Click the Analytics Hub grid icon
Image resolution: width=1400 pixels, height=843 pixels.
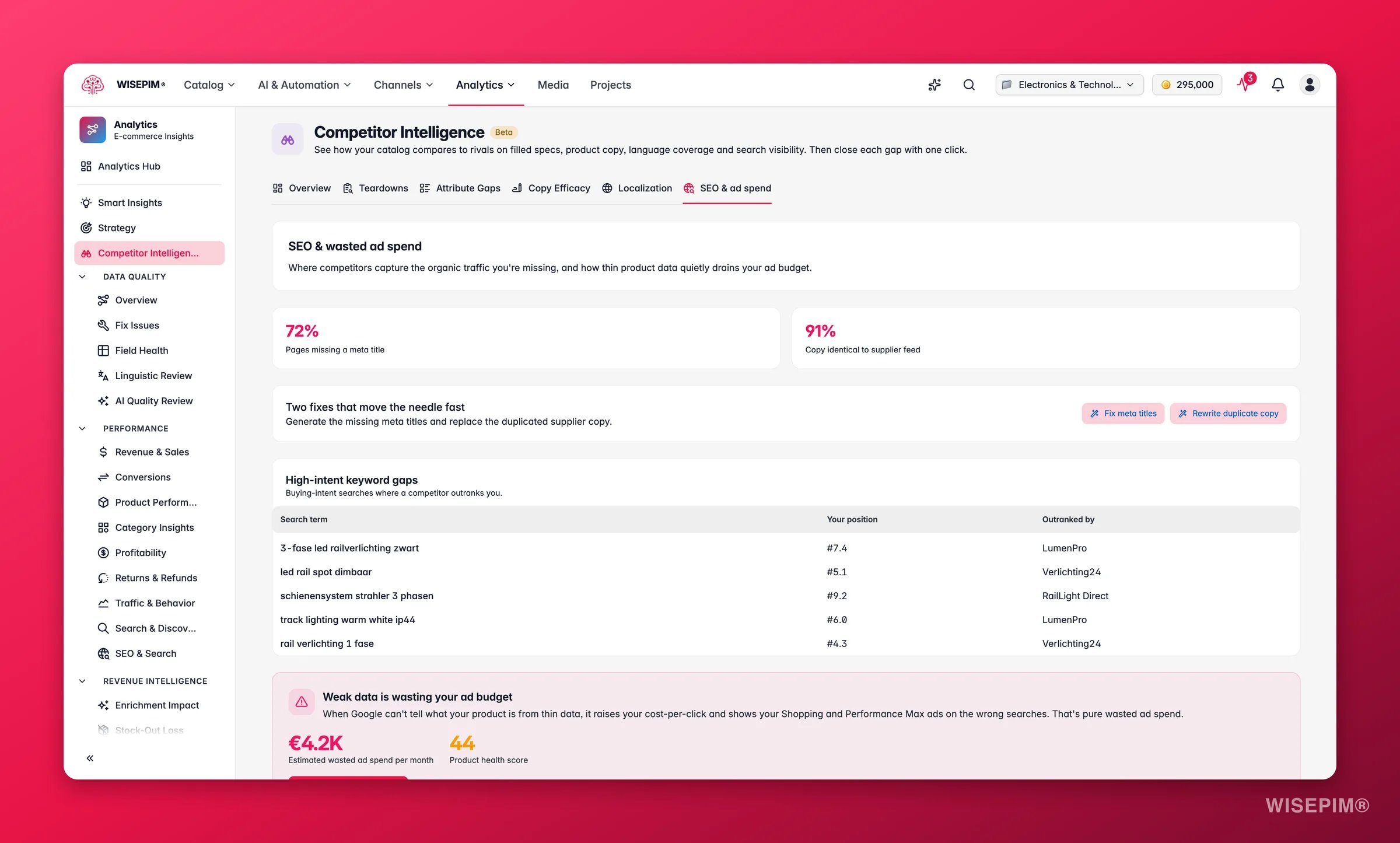pos(86,166)
